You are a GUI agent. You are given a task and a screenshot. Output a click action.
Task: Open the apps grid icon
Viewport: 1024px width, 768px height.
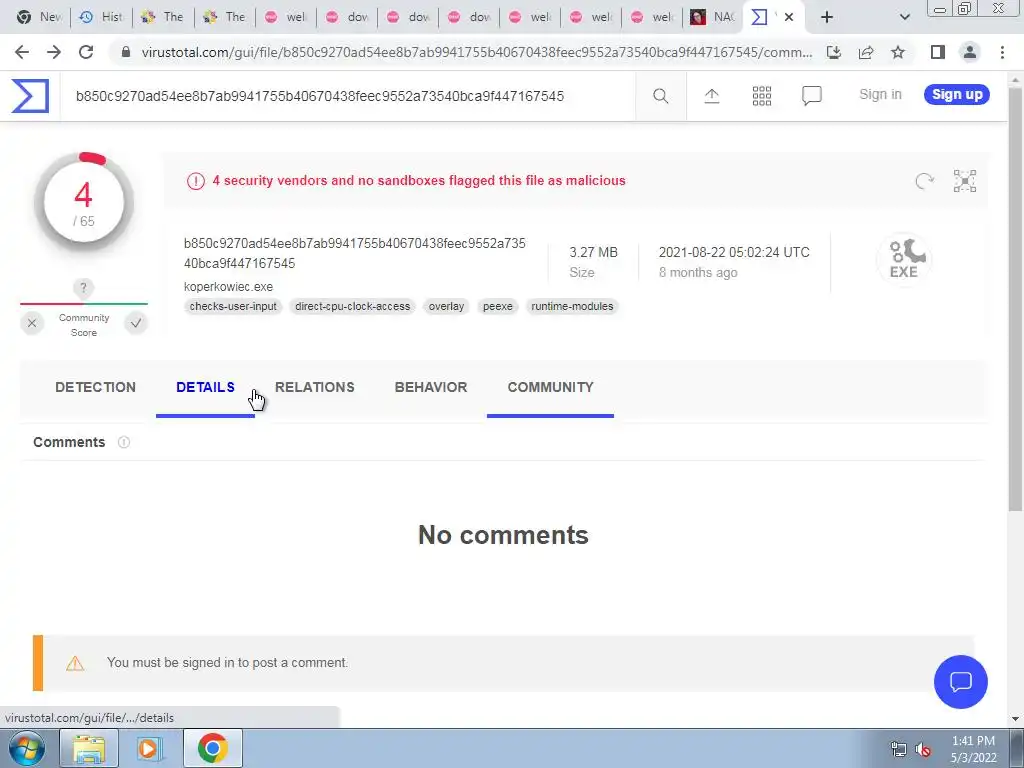[x=761, y=96]
